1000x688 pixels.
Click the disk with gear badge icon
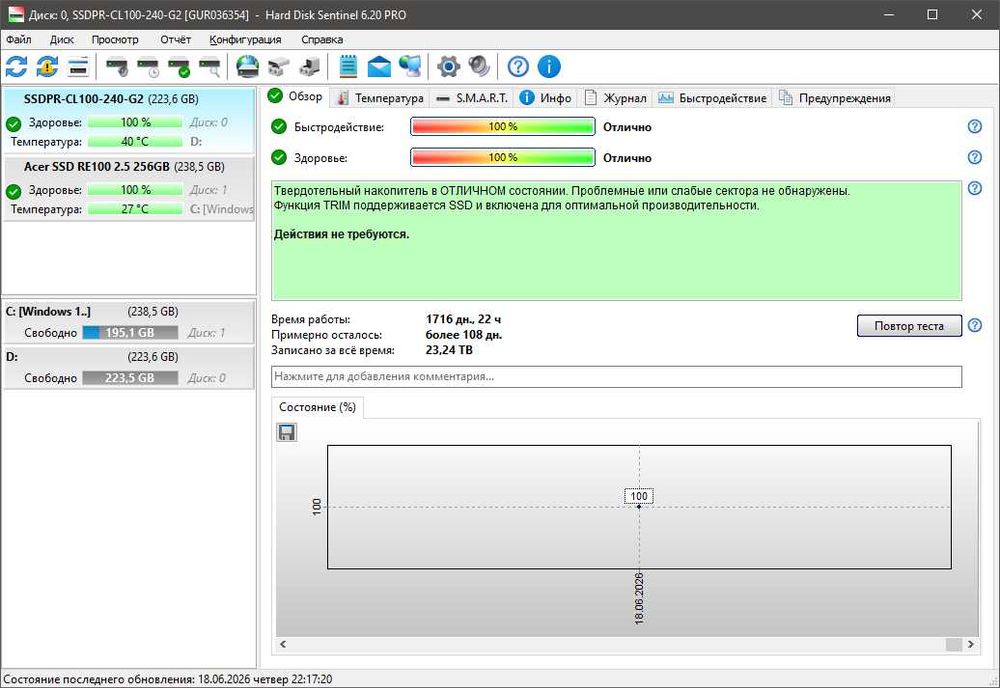pos(117,66)
